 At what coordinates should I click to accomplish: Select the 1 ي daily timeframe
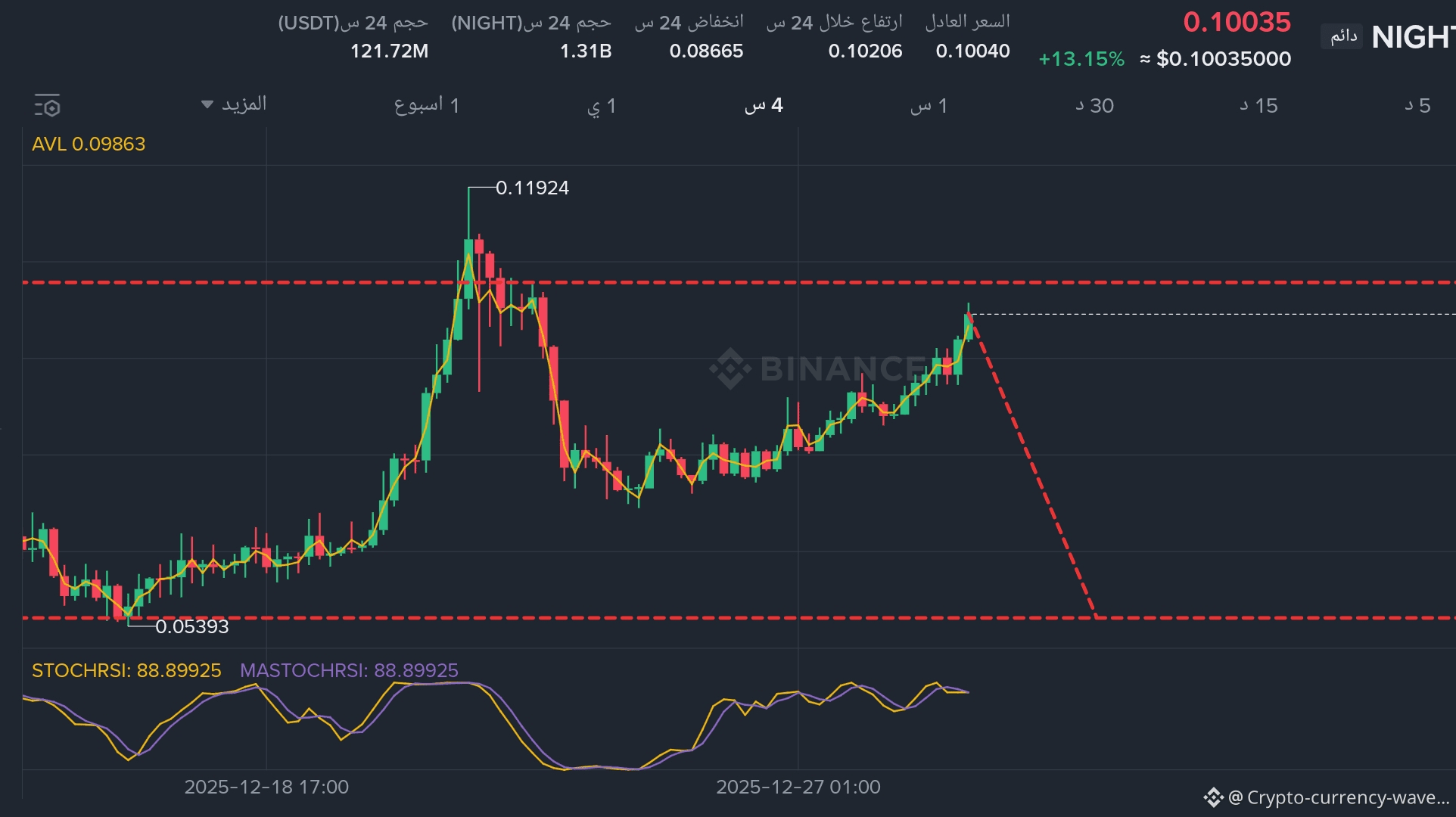pyautogui.click(x=602, y=106)
